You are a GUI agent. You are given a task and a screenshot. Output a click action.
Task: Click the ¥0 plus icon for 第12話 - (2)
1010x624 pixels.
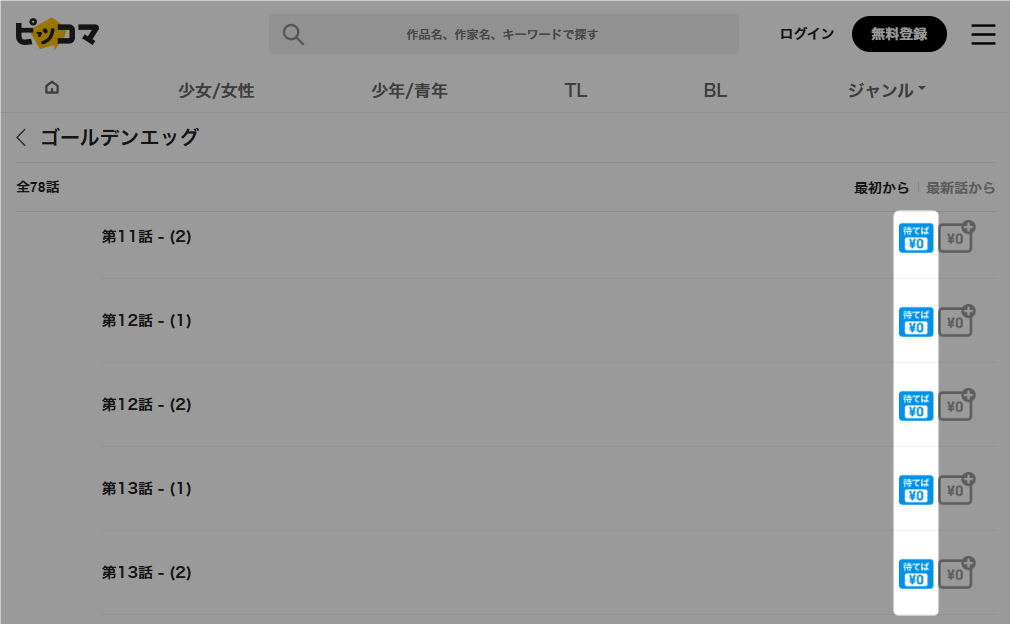[957, 404]
